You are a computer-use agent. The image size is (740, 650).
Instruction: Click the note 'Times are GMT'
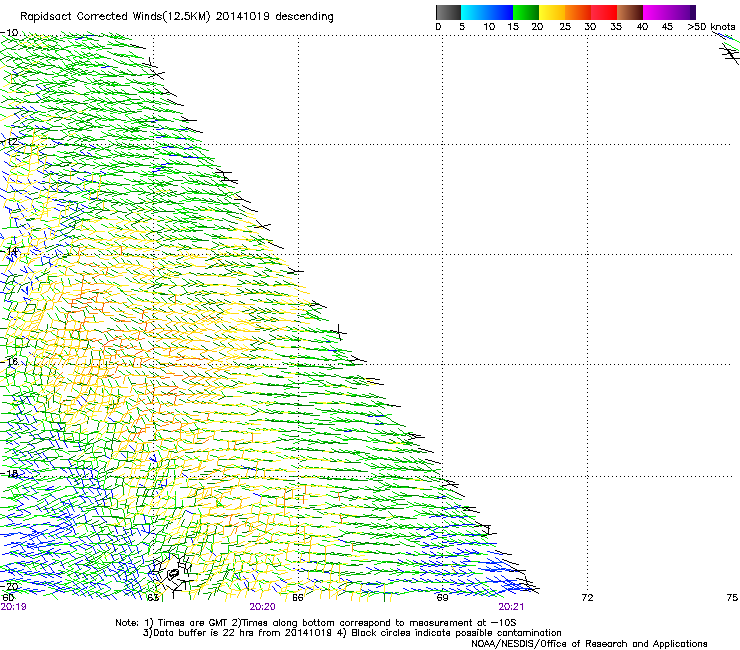[x=193, y=623]
